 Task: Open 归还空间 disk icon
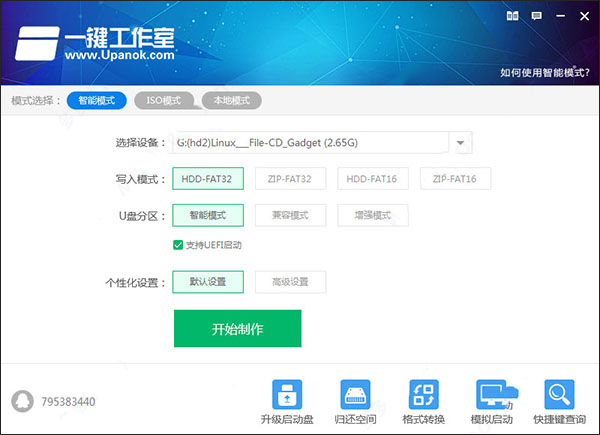[355, 394]
